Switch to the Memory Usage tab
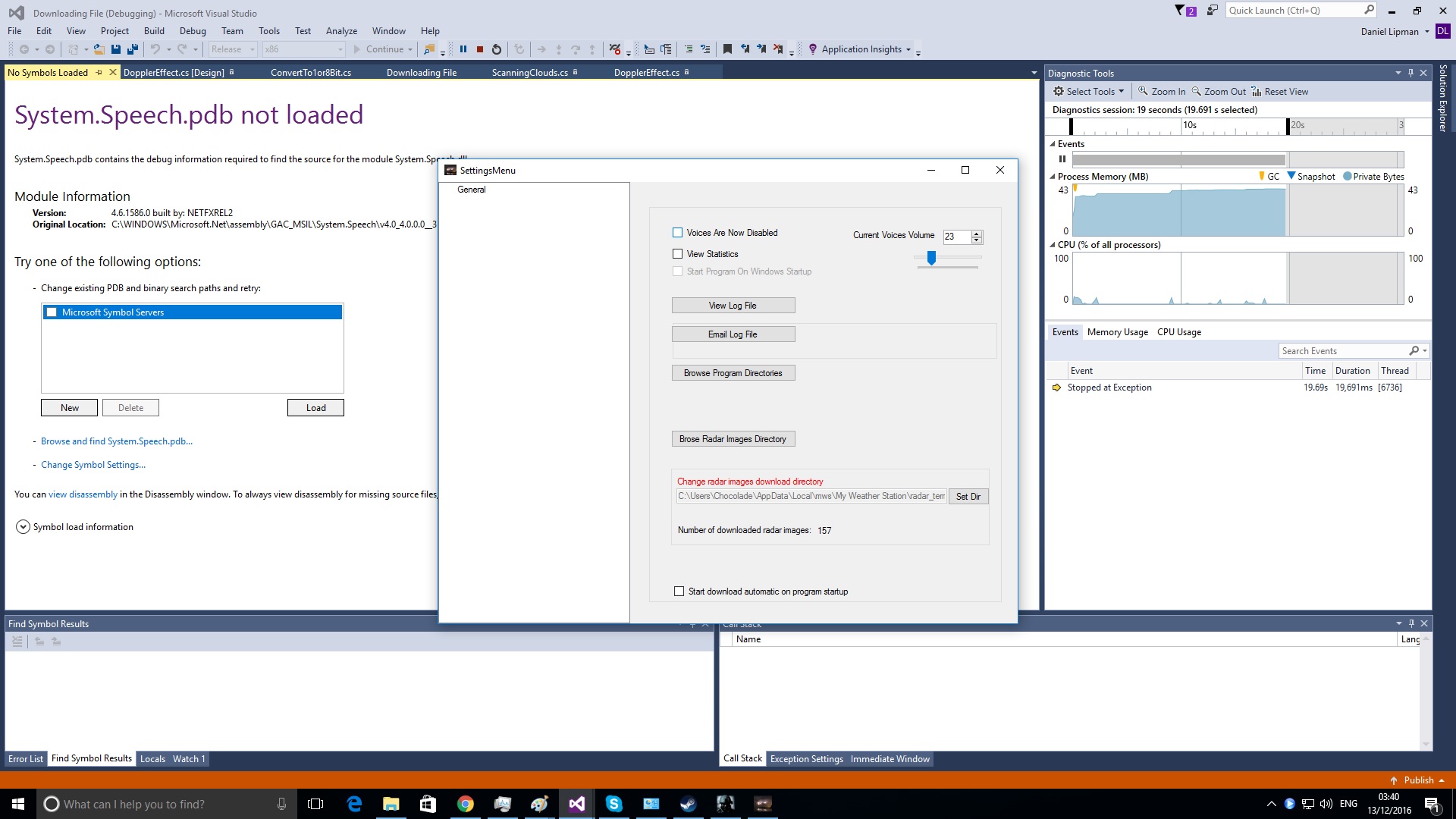 1117,332
